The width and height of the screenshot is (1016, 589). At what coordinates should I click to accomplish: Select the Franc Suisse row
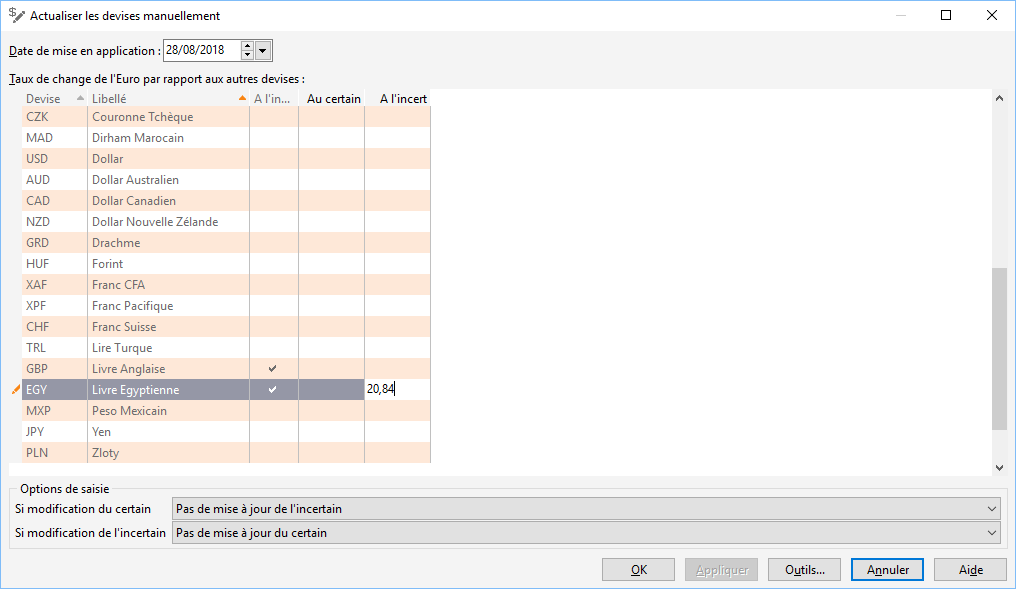click(226, 327)
